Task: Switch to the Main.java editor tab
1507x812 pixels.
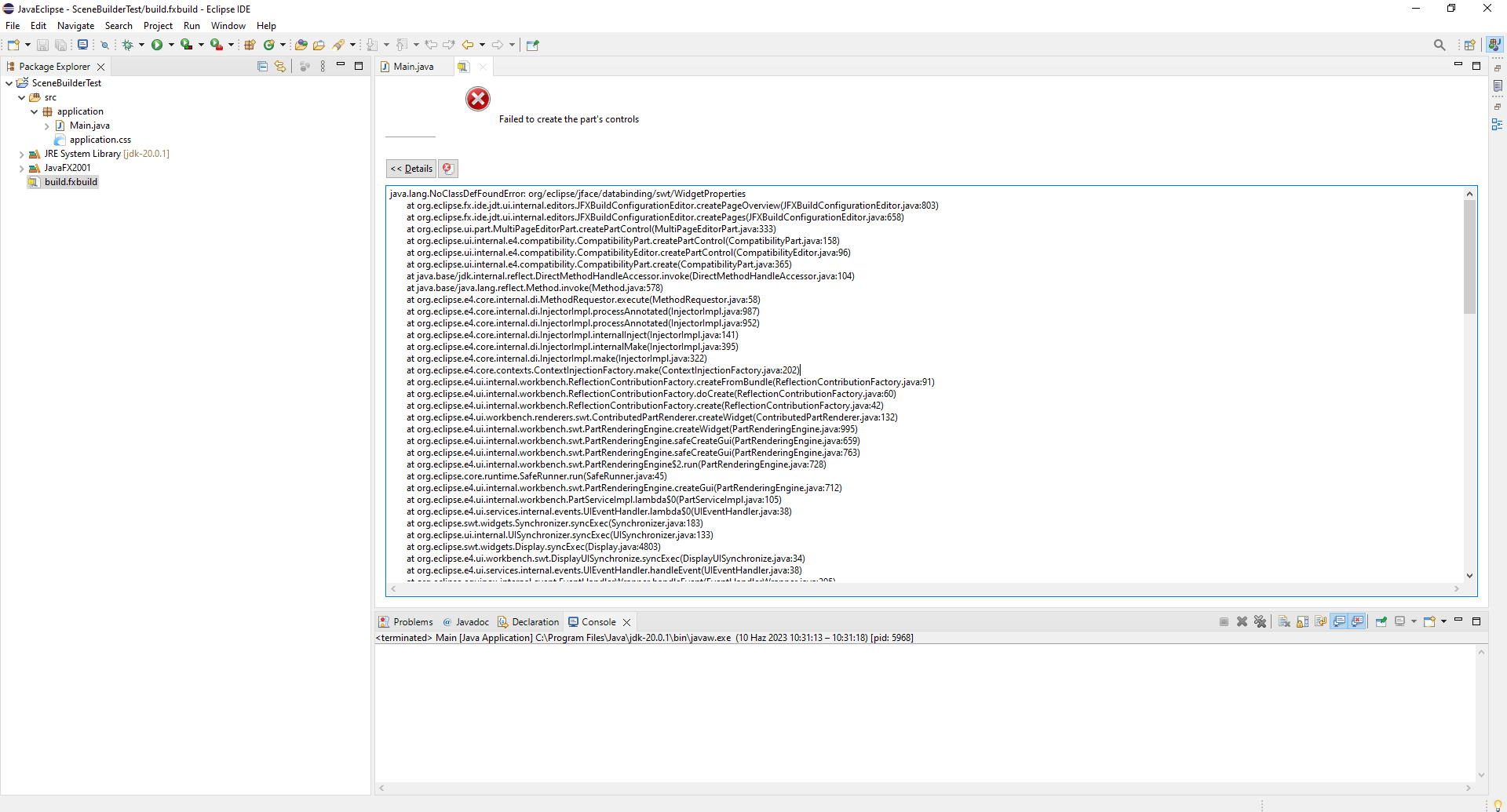Action: tap(414, 67)
